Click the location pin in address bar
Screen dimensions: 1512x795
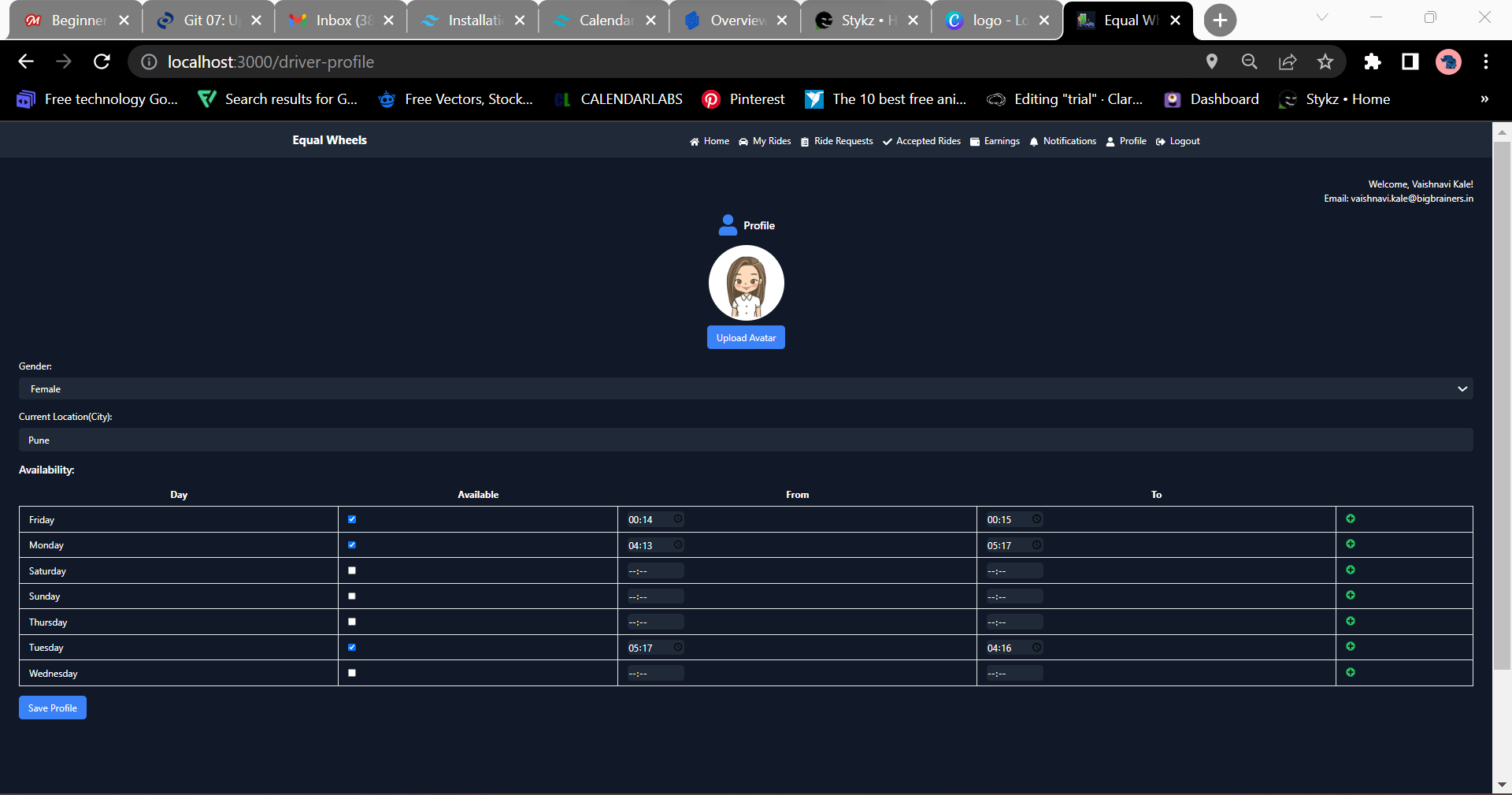click(1212, 61)
